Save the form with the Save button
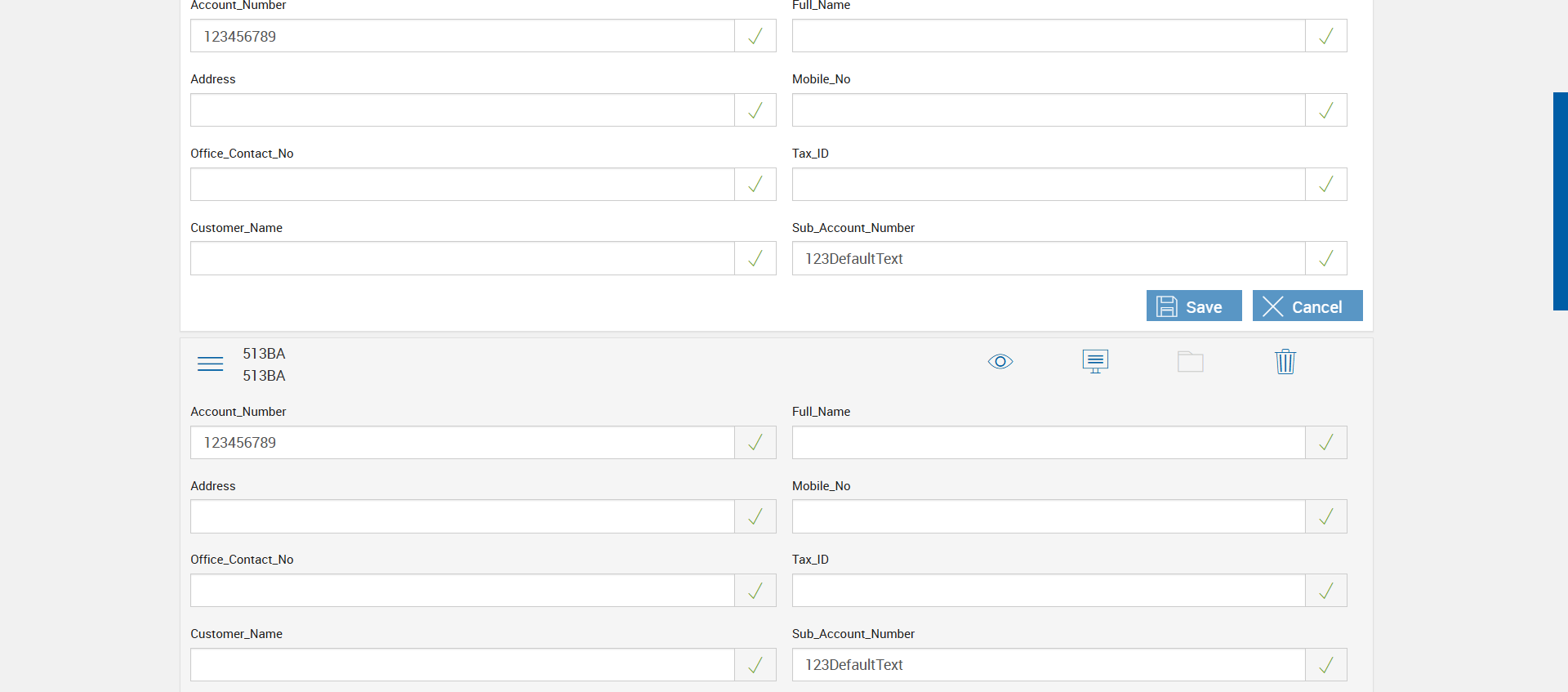Image resolution: width=1568 pixels, height=692 pixels. coord(1193,306)
